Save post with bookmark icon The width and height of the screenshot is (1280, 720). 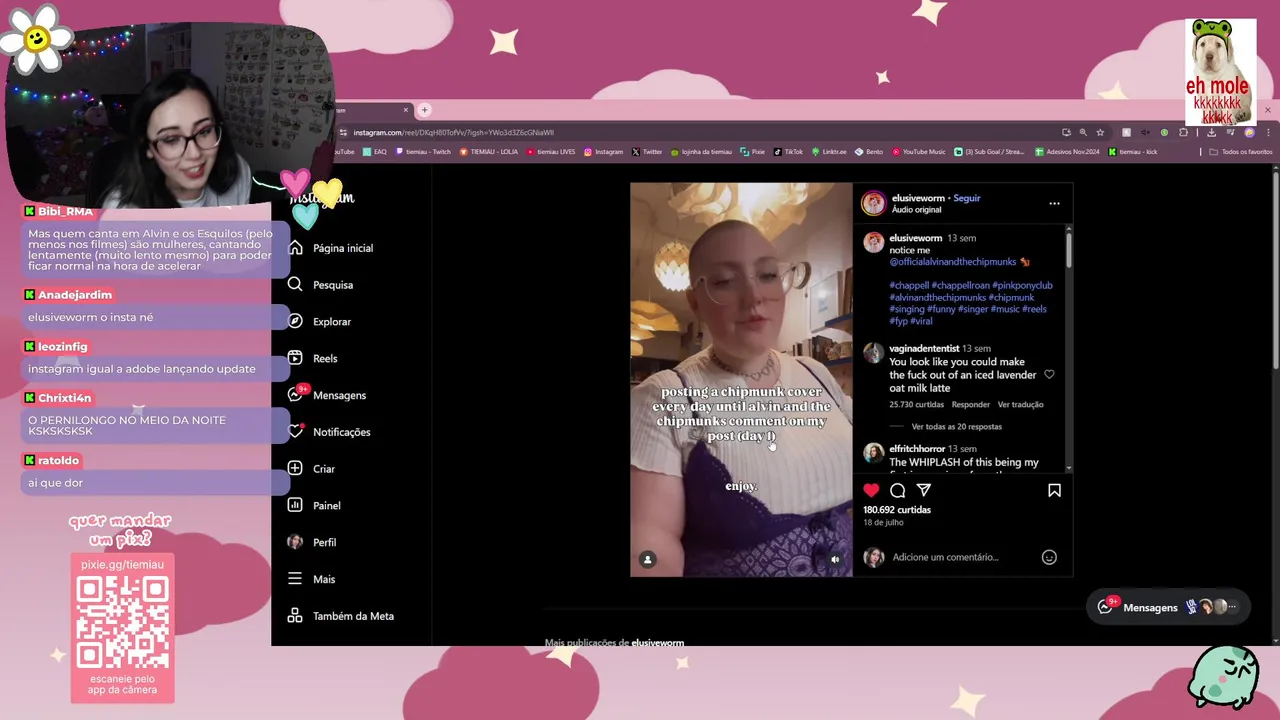1054,490
